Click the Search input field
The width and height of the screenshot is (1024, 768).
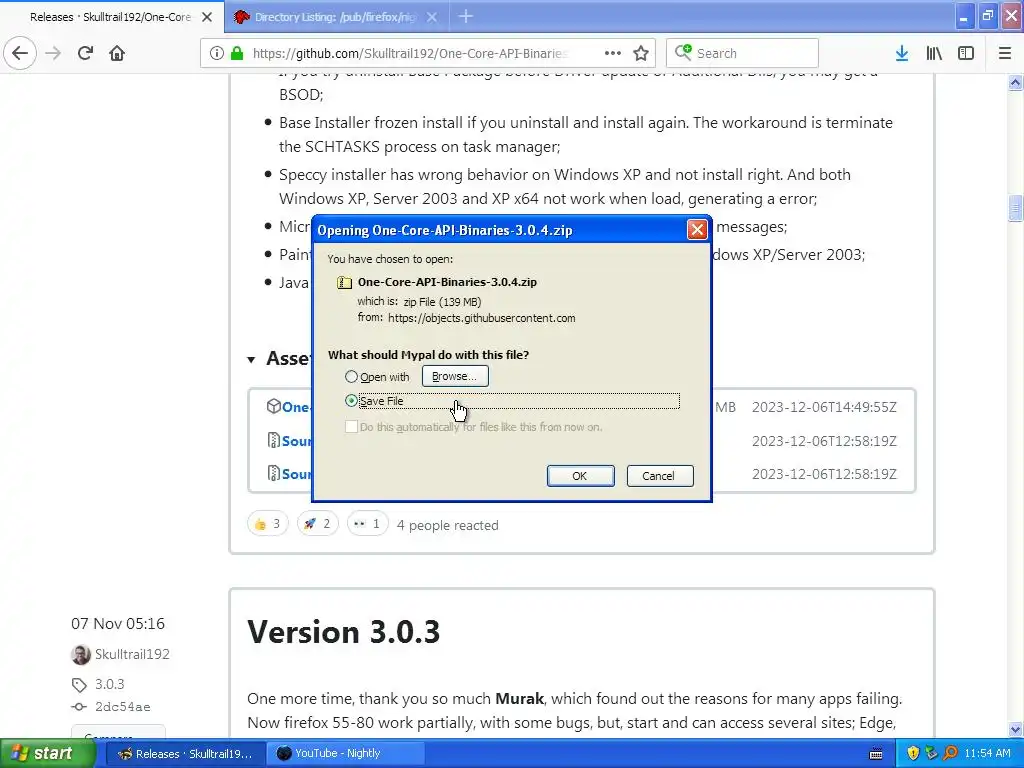point(742,53)
